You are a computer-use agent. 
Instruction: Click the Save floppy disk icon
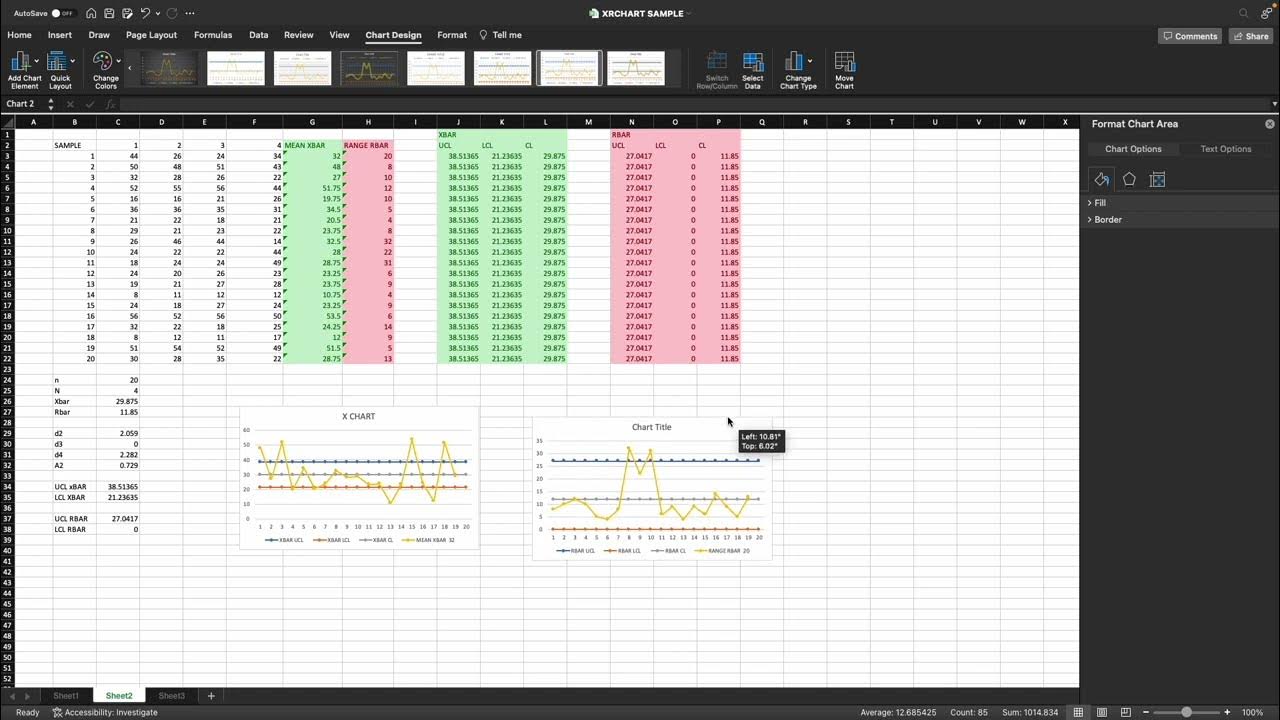click(109, 13)
